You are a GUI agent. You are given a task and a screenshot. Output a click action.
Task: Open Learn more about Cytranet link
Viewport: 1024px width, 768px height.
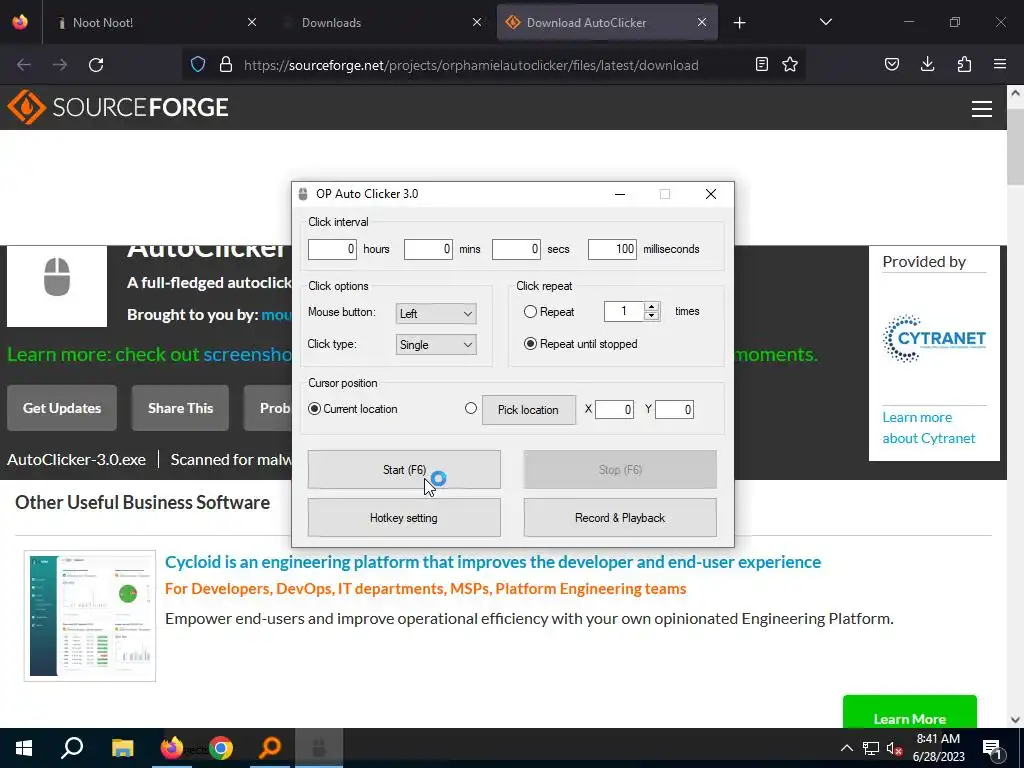click(929, 428)
